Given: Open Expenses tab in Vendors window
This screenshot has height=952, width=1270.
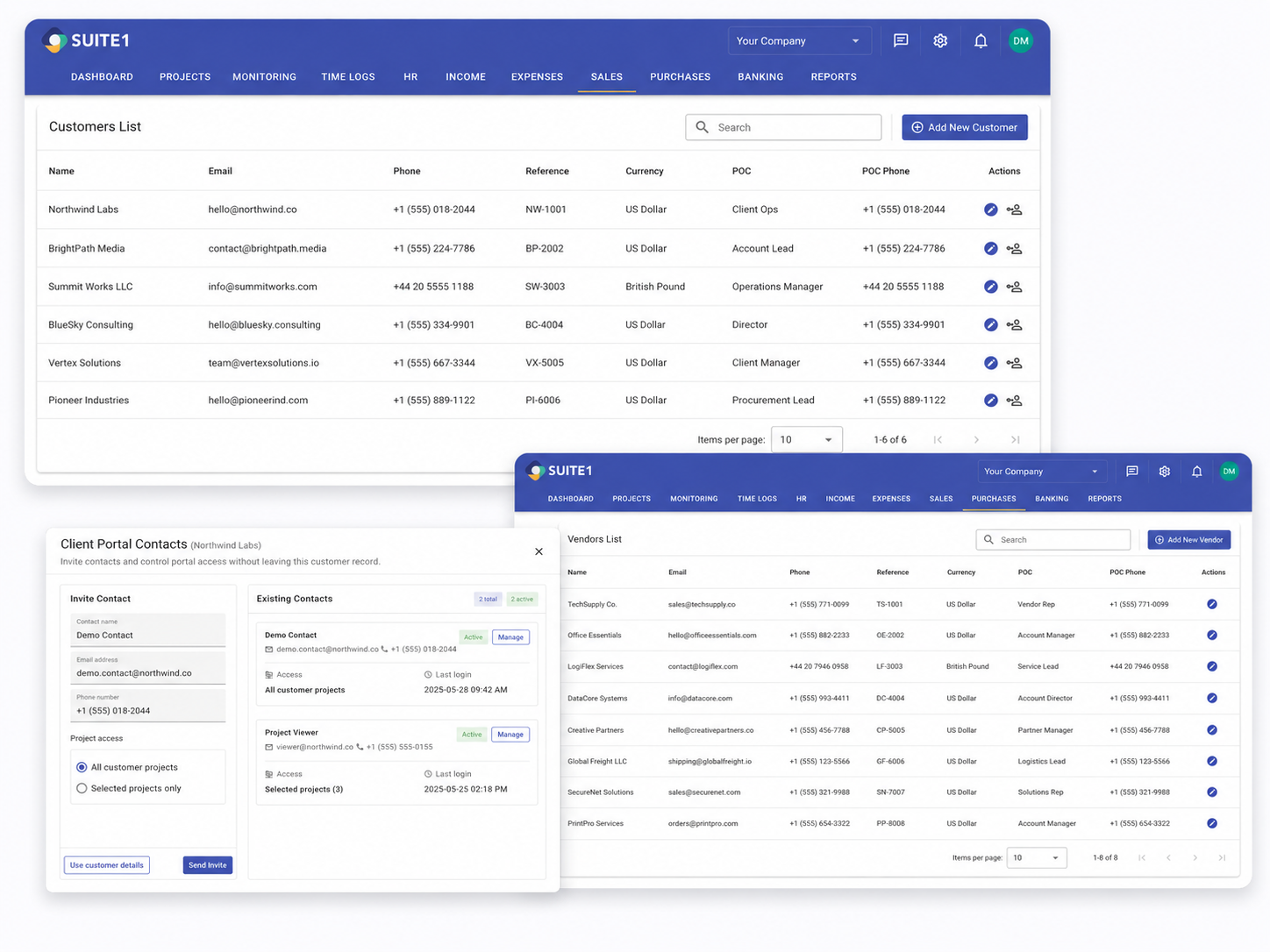Looking at the screenshot, I should pos(891,499).
